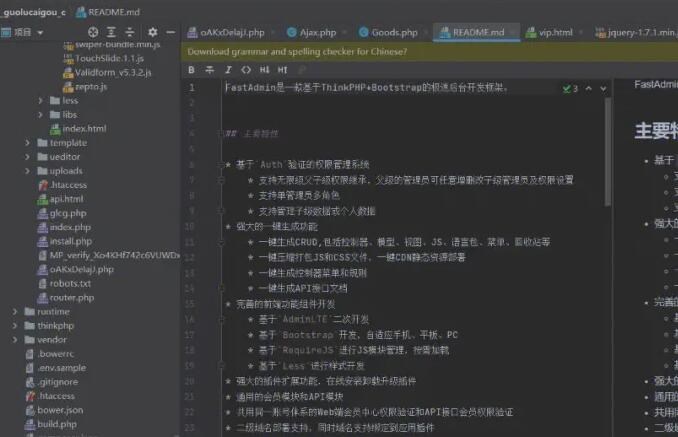Expand the template folder
This screenshot has width=678, height=437.
28,143
